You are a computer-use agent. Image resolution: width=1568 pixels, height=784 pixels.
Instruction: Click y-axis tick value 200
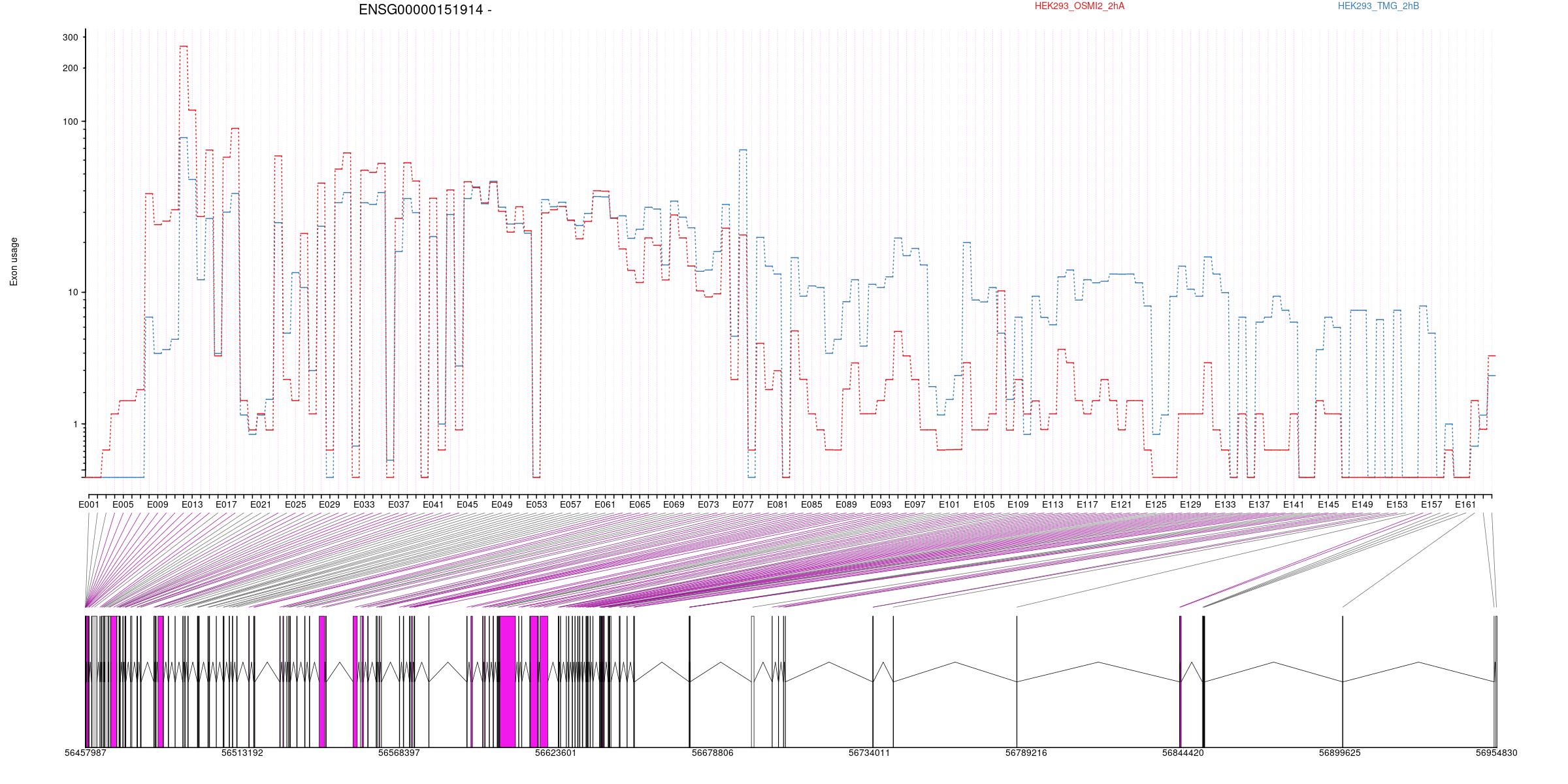(x=70, y=69)
